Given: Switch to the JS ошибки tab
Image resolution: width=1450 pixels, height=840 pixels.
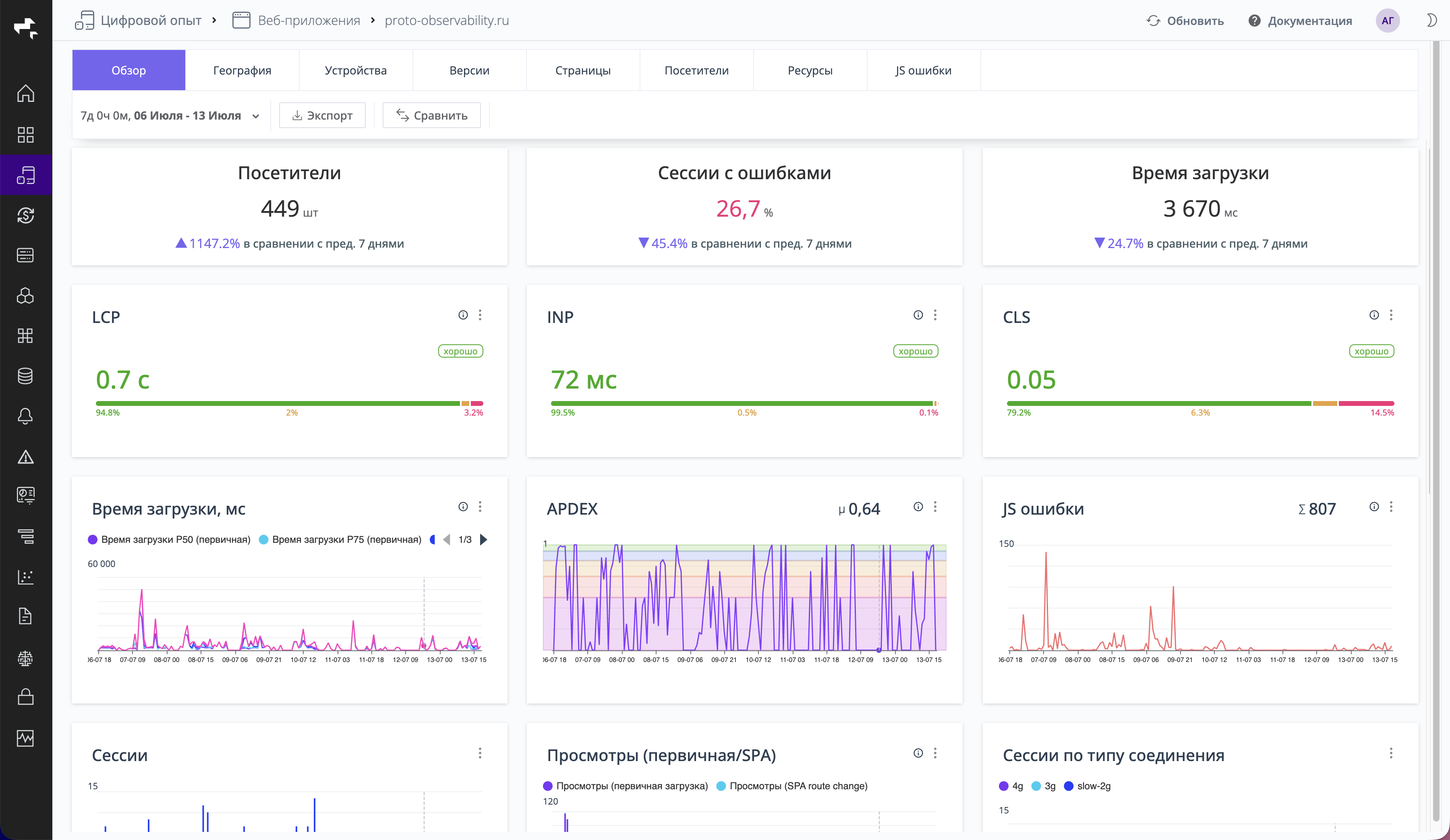Looking at the screenshot, I should tap(924, 70).
